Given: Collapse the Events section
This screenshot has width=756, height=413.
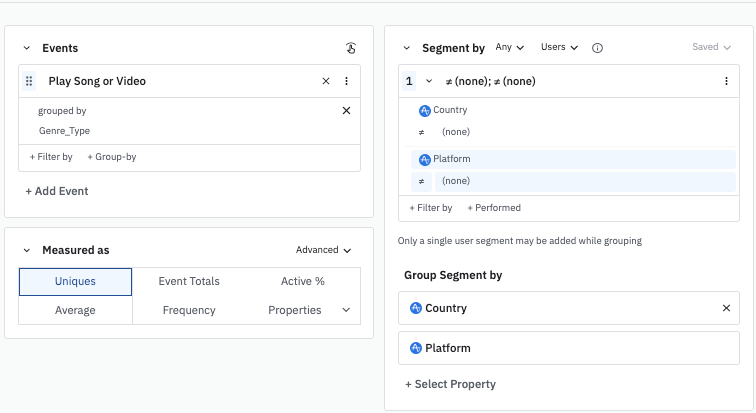Looking at the screenshot, I should click(x=26, y=48).
